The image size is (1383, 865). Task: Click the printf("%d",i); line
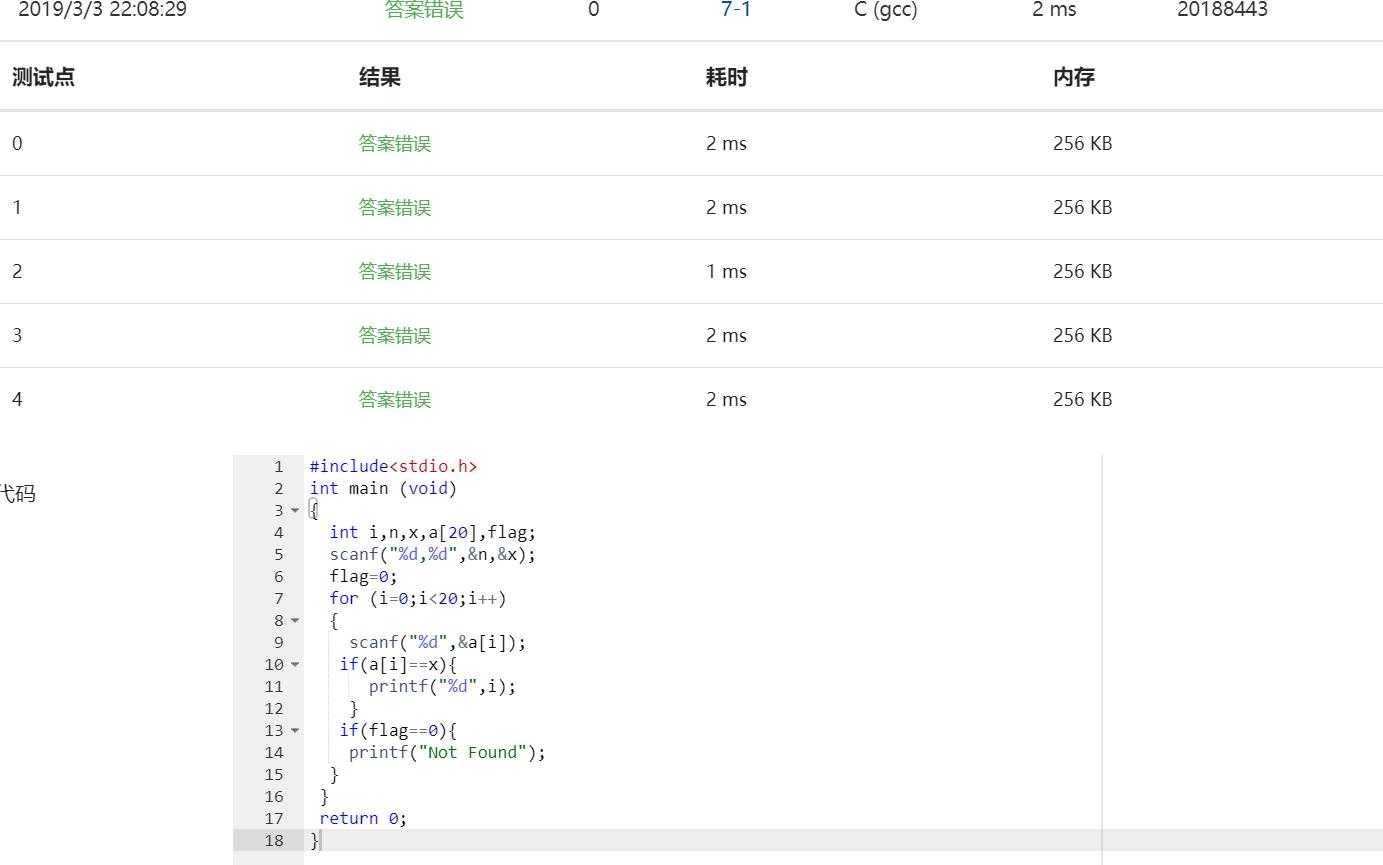[x=443, y=686]
